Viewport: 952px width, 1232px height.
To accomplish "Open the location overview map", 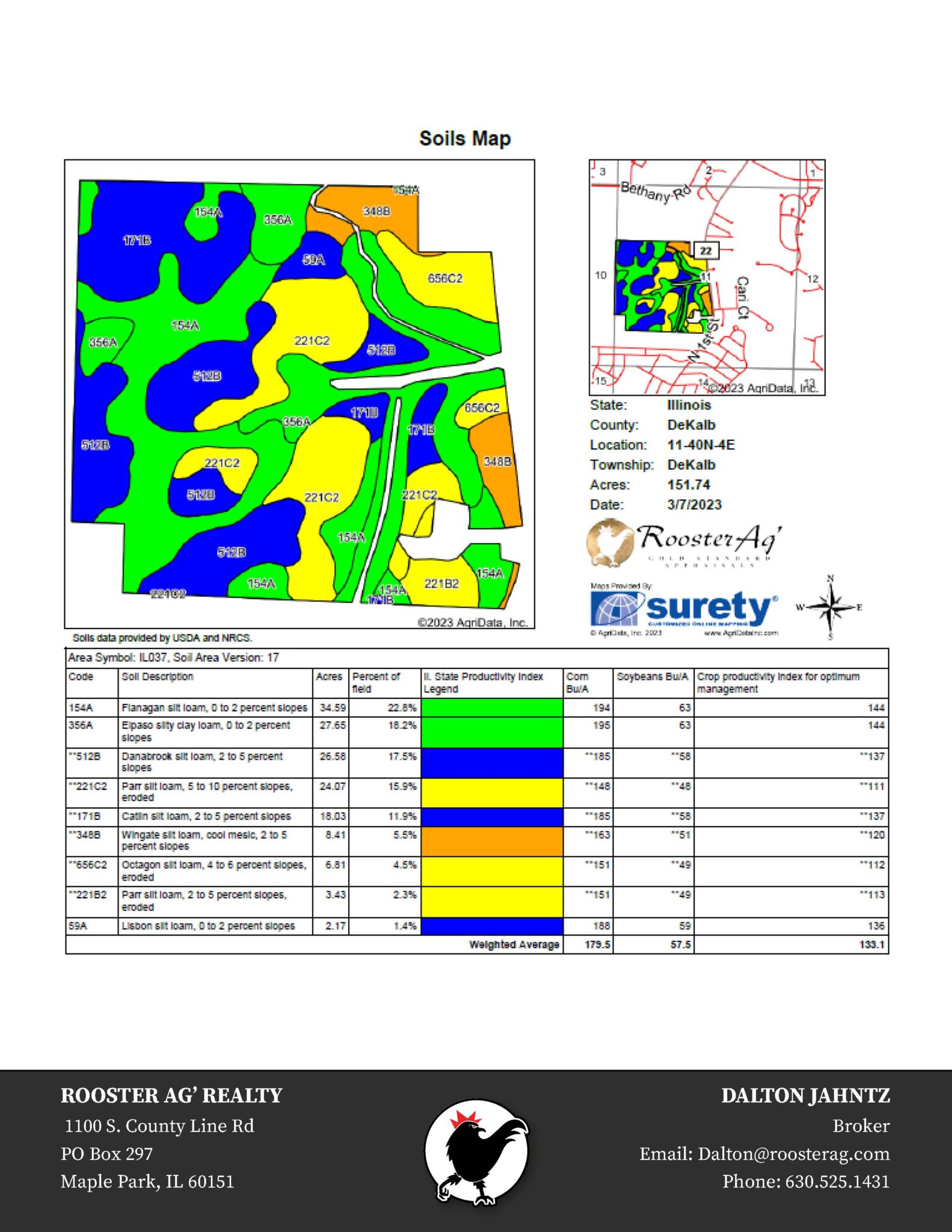I will click(707, 277).
